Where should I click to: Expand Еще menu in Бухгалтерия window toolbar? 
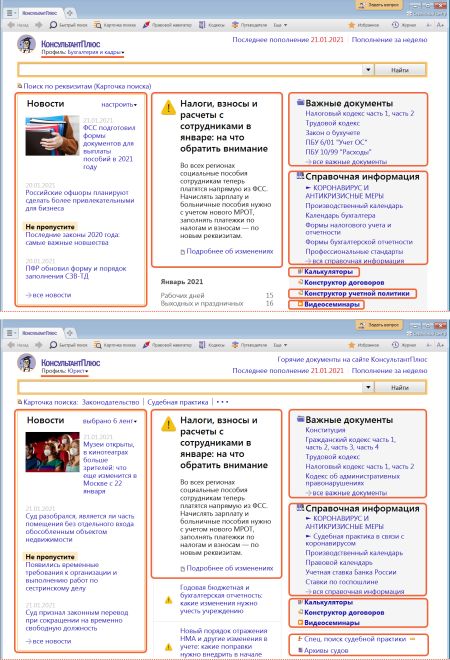coord(280,25)
